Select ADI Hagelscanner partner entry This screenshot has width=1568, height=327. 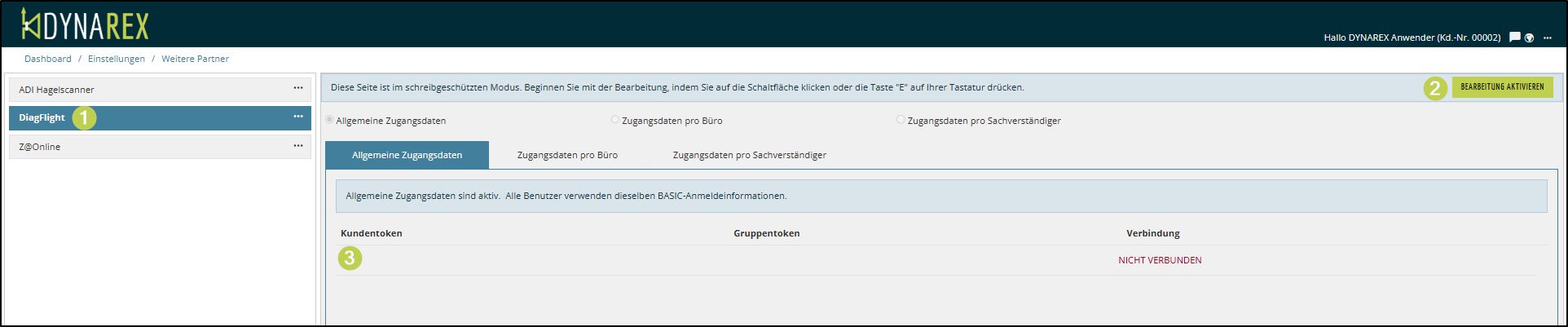(x=57, y=90)
